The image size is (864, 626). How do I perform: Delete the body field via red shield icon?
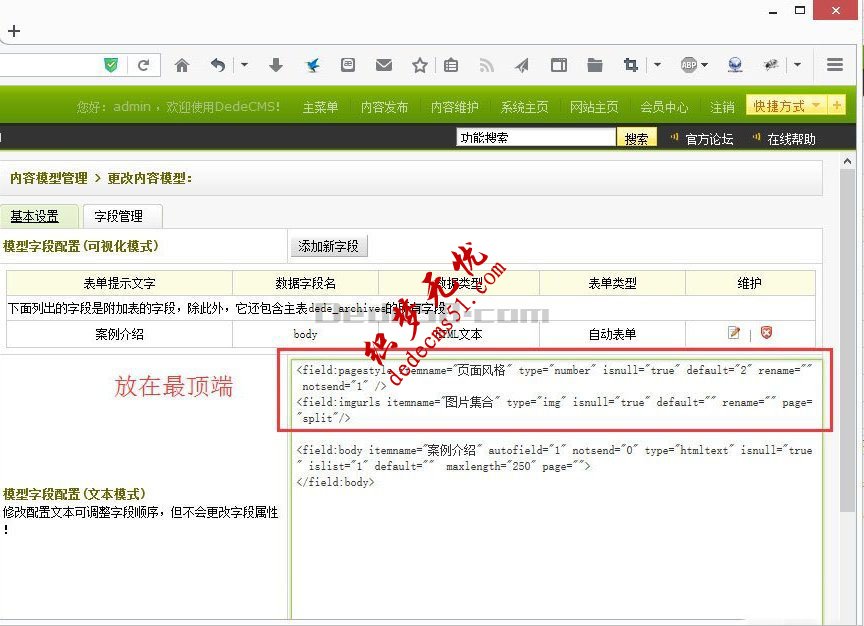[766, 332]
